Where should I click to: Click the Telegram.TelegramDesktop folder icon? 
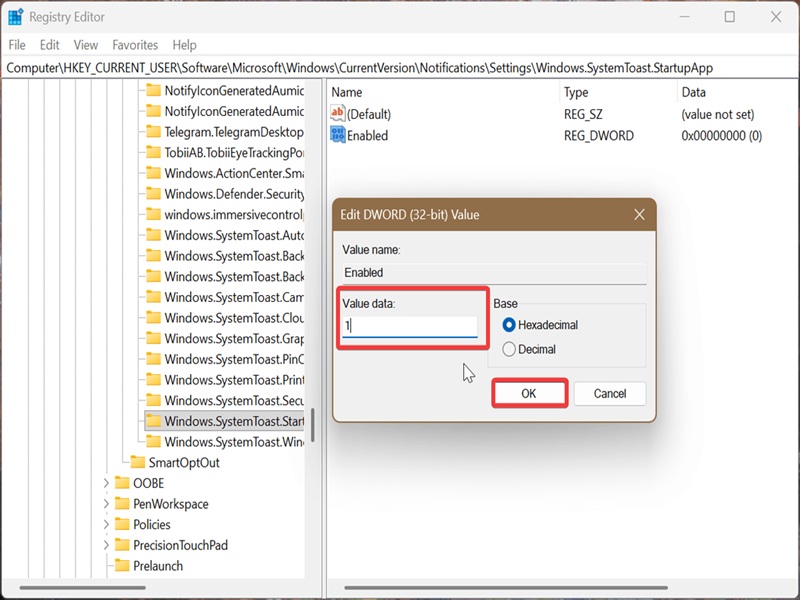(x=153, y=132)
